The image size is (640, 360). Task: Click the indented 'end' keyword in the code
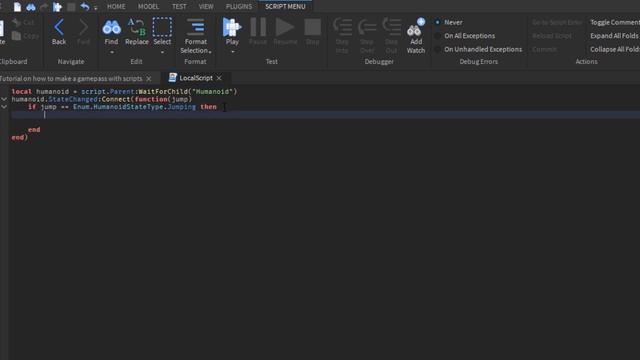34,130
